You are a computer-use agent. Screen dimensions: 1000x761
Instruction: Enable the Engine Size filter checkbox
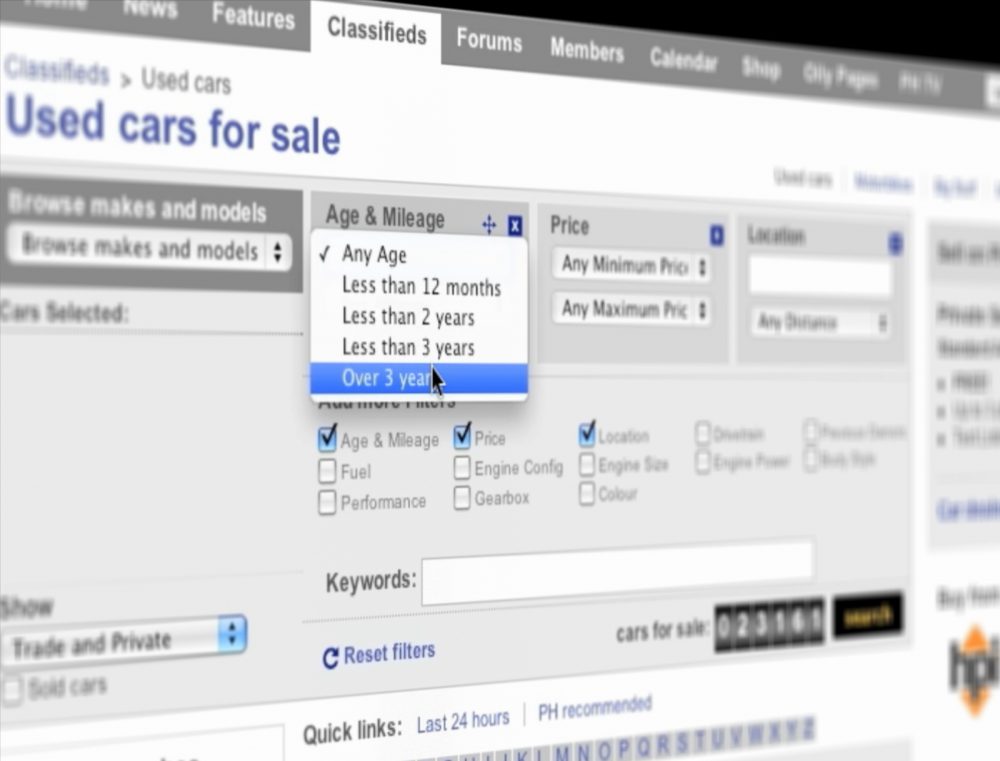tap(587, 464)
